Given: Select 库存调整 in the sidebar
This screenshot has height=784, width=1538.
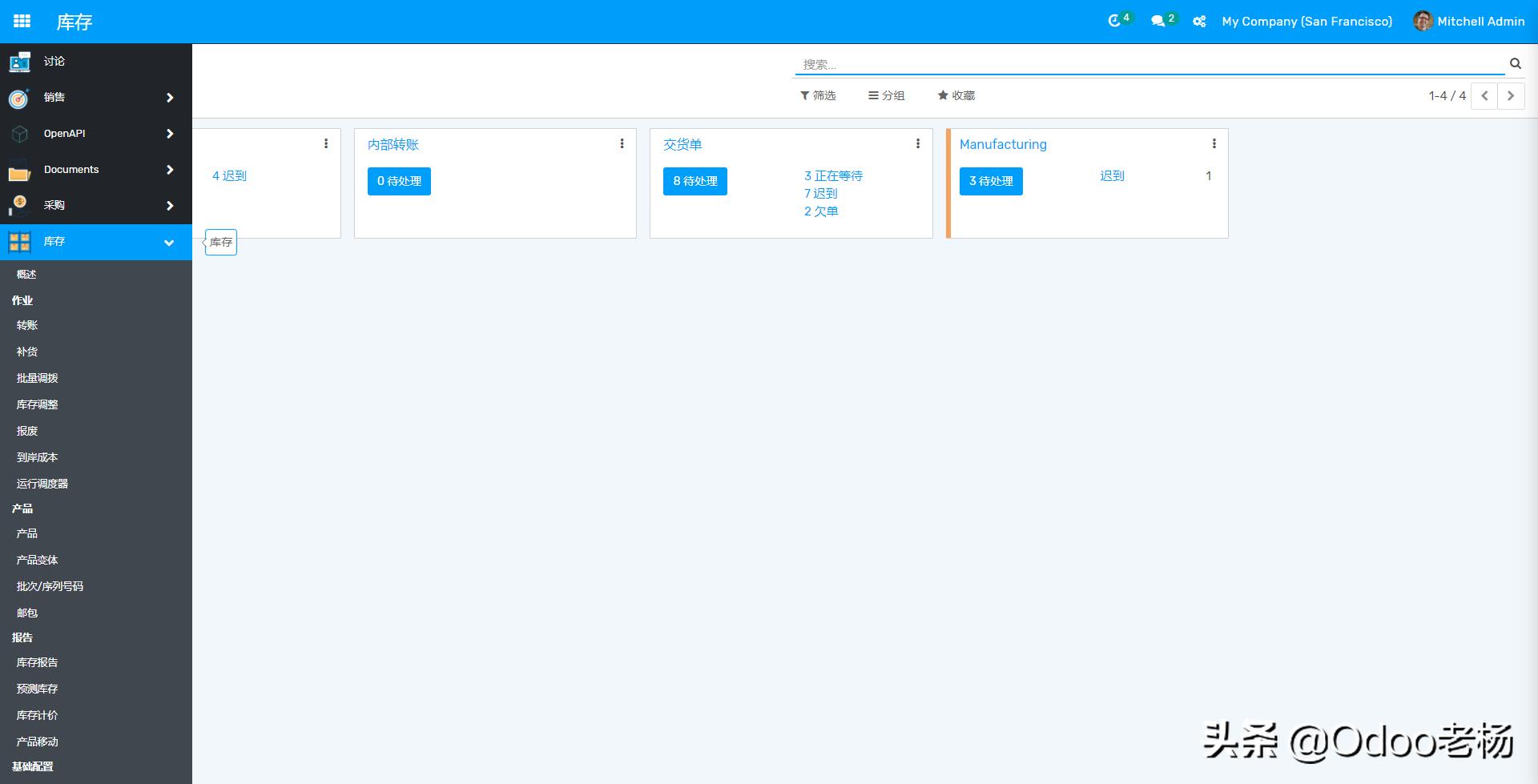Looking at the screenshot, I should 38,404.
